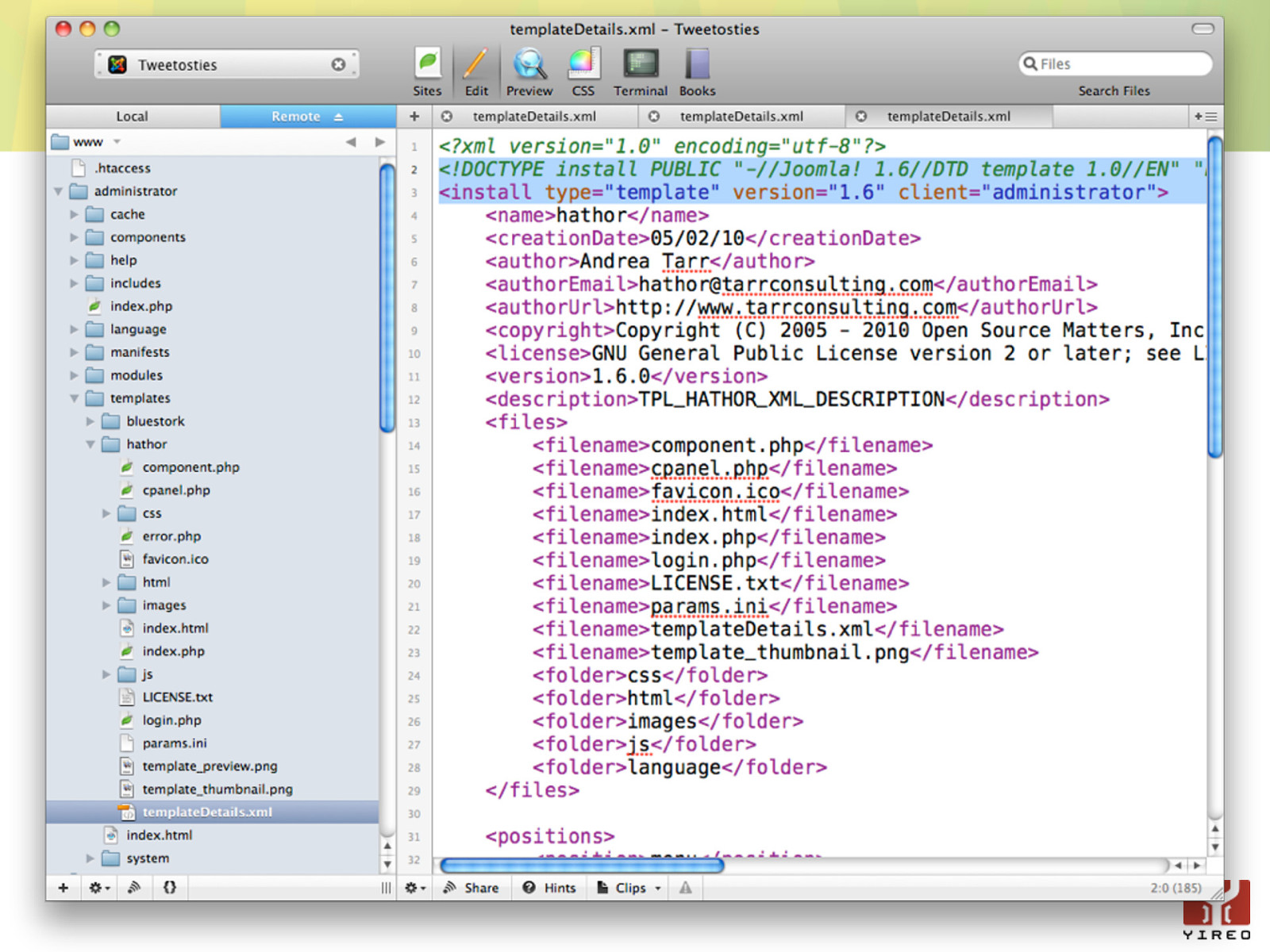Click the Tweetosties site icon
The height and width of the screenshot is (952, 1270).
pos(118,64)
